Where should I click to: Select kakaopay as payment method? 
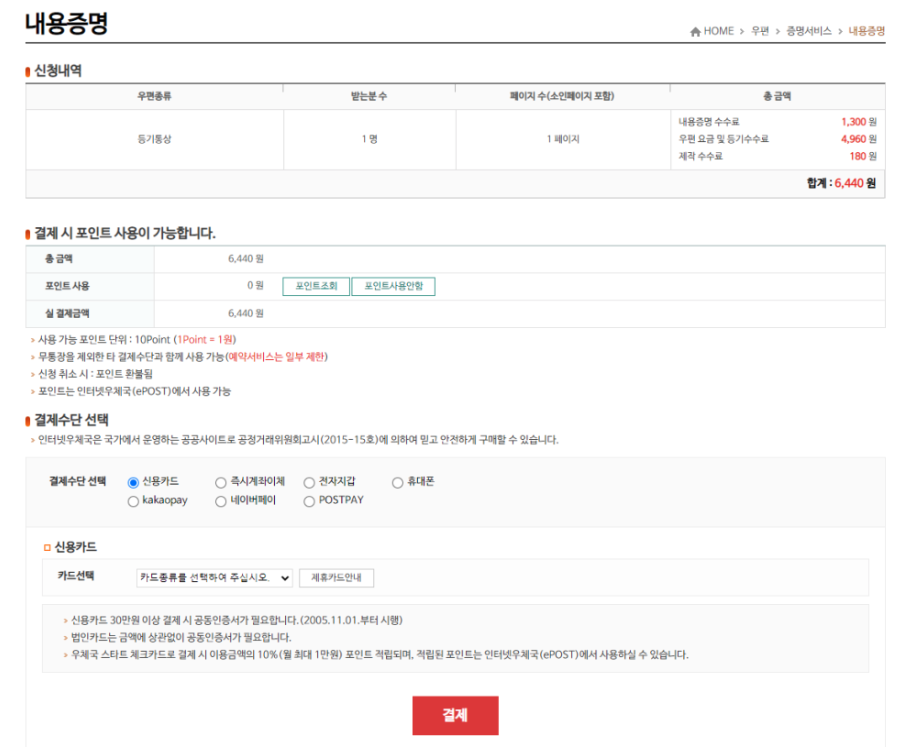pyautogui.click(x=134, y=500)
